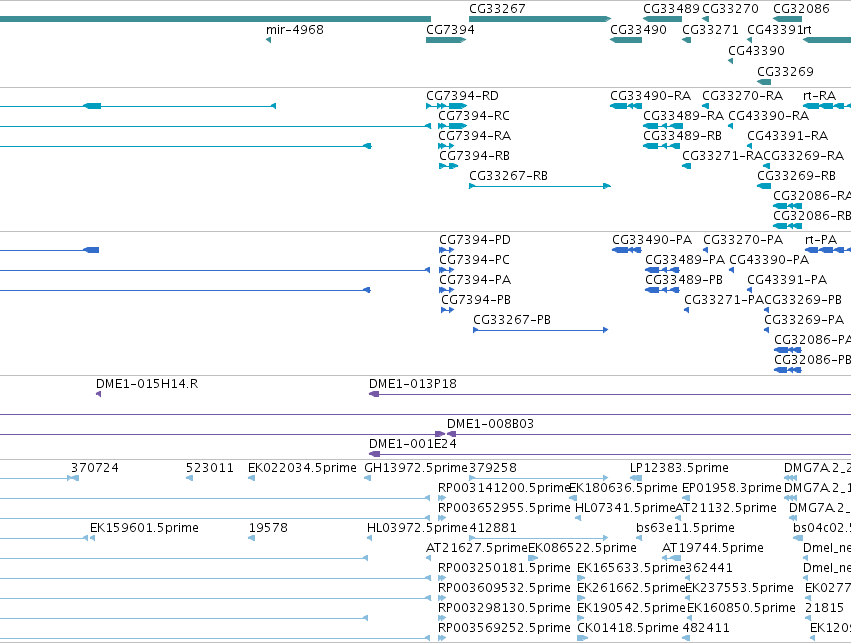Select the CG7394 gene bar
The width and height of the screenshot is (851, 643).
(446, 40)
